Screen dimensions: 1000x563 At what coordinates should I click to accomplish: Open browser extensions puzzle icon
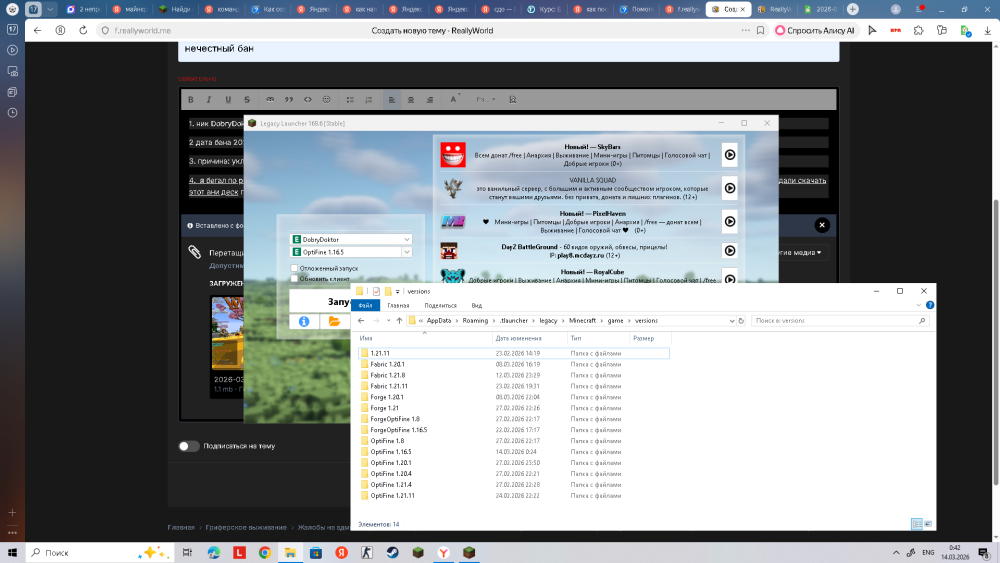(918, 30)
